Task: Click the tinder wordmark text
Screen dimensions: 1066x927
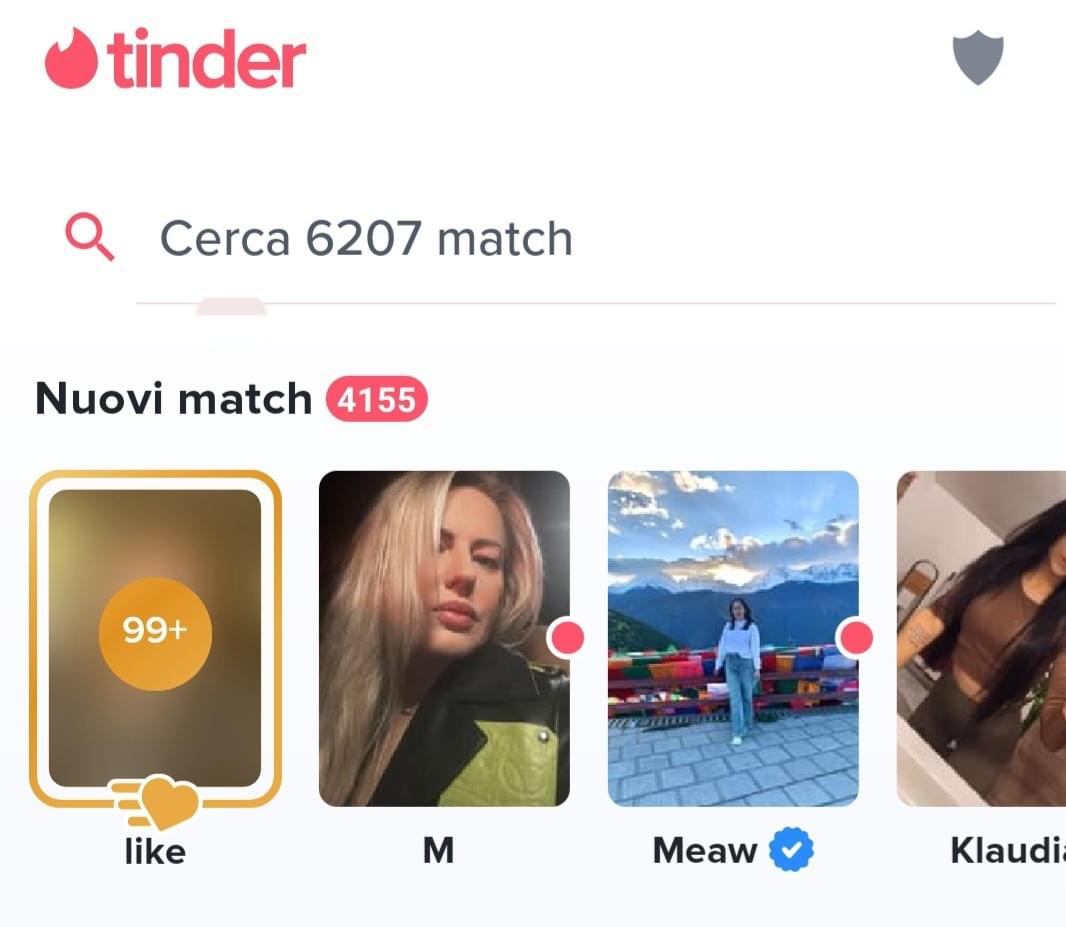Action: point(206,58)
